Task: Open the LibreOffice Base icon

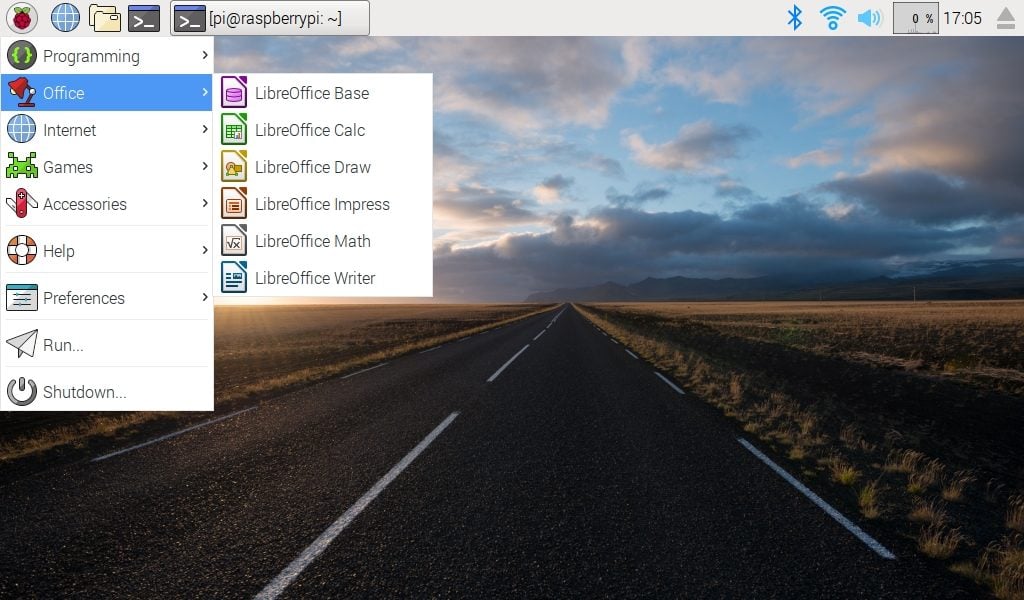Action: 234,93
